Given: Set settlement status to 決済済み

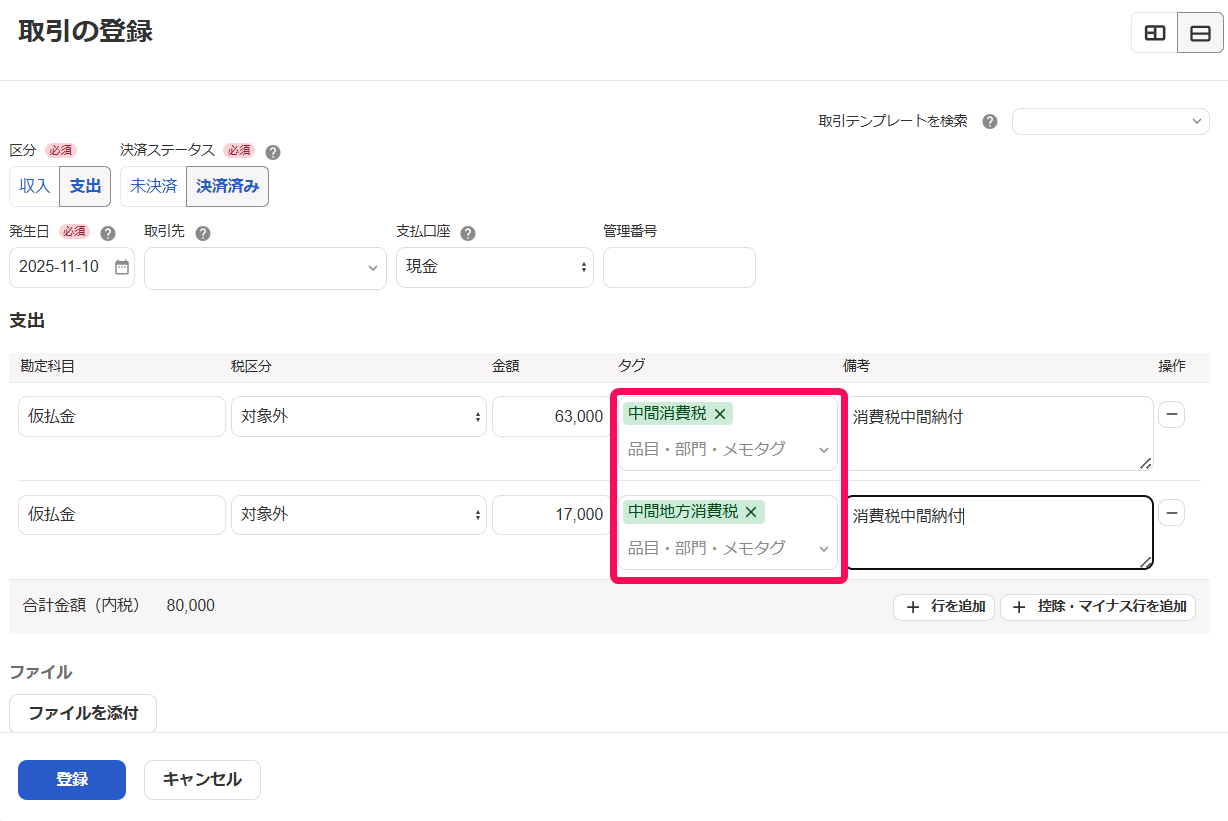Looking at the screenshot, I should point(227,186).
